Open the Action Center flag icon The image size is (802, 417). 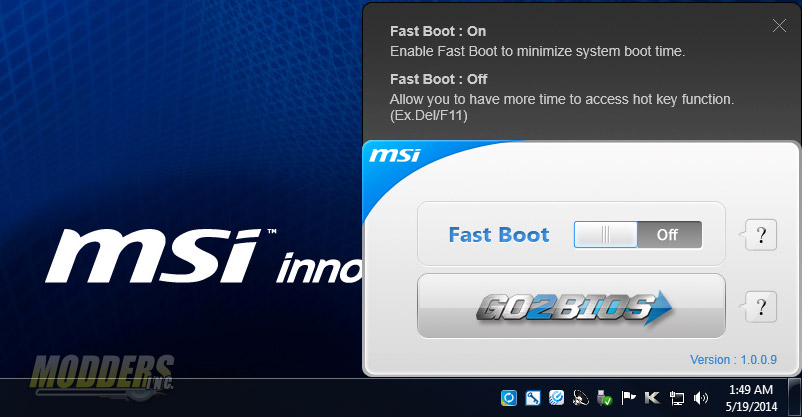click(629, 398)
